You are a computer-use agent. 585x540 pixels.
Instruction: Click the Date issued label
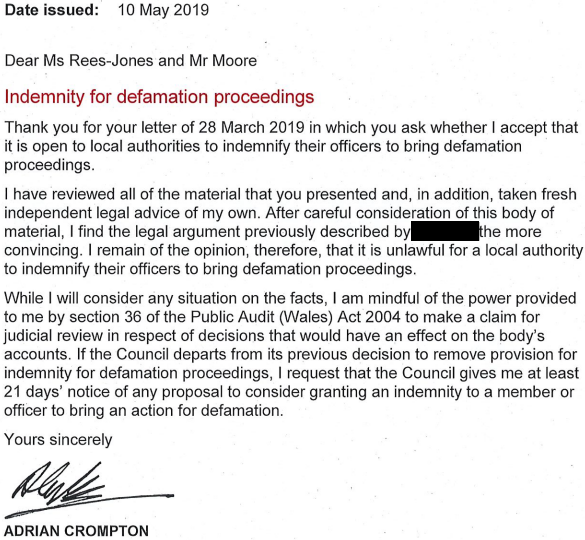coord(51,10)
